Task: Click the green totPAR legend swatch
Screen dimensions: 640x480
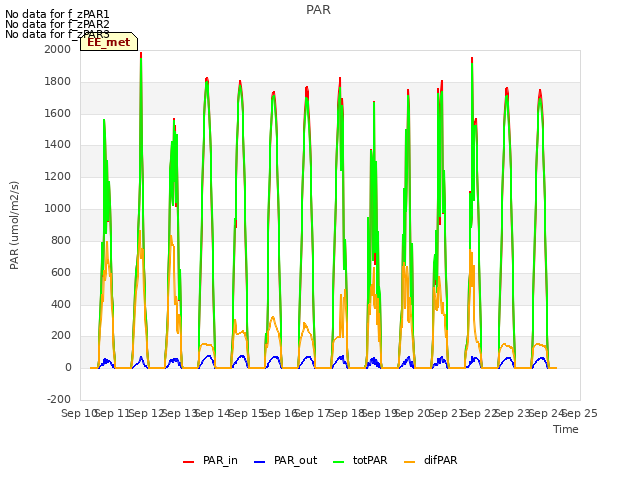Action: coord(339,462)
